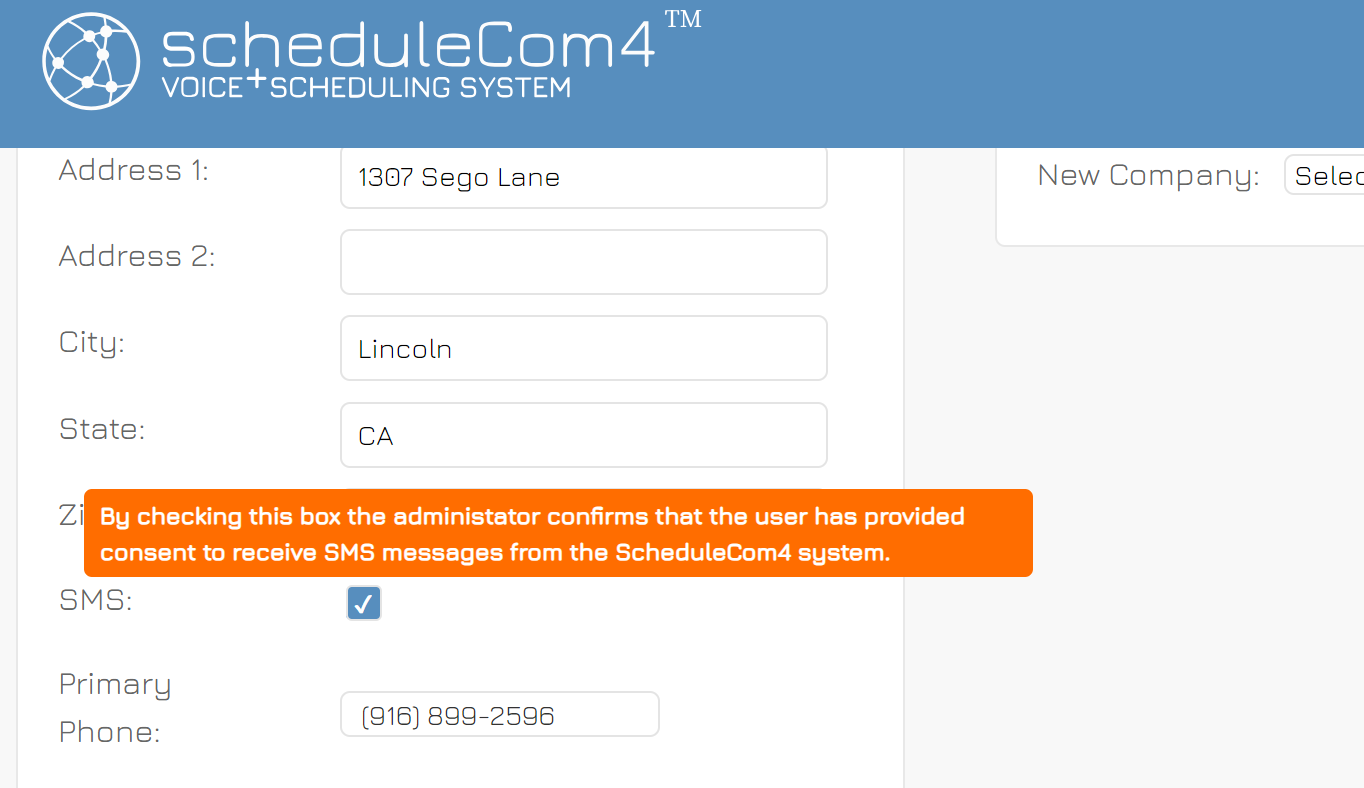Click the New Company label
This screenshot has height=788, width=1364.
coord(1148,175)
